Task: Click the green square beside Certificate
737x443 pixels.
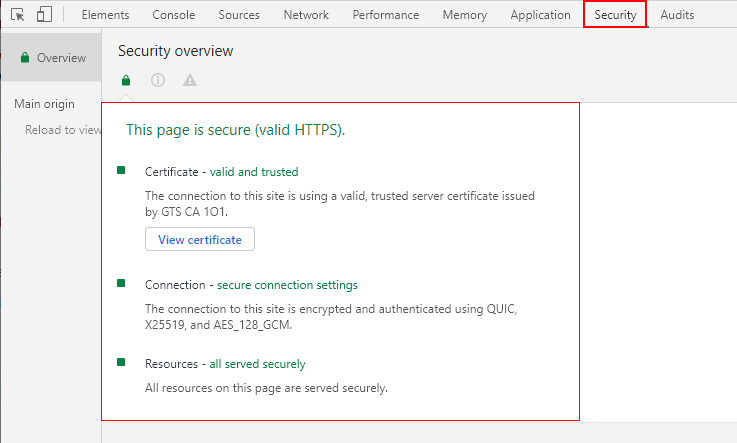Action: click(122, 171)
